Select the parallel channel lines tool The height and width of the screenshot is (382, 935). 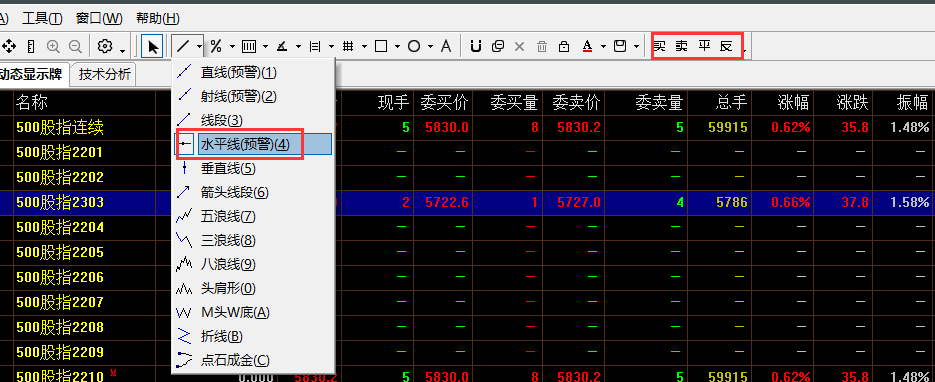(x=315, y=46)
